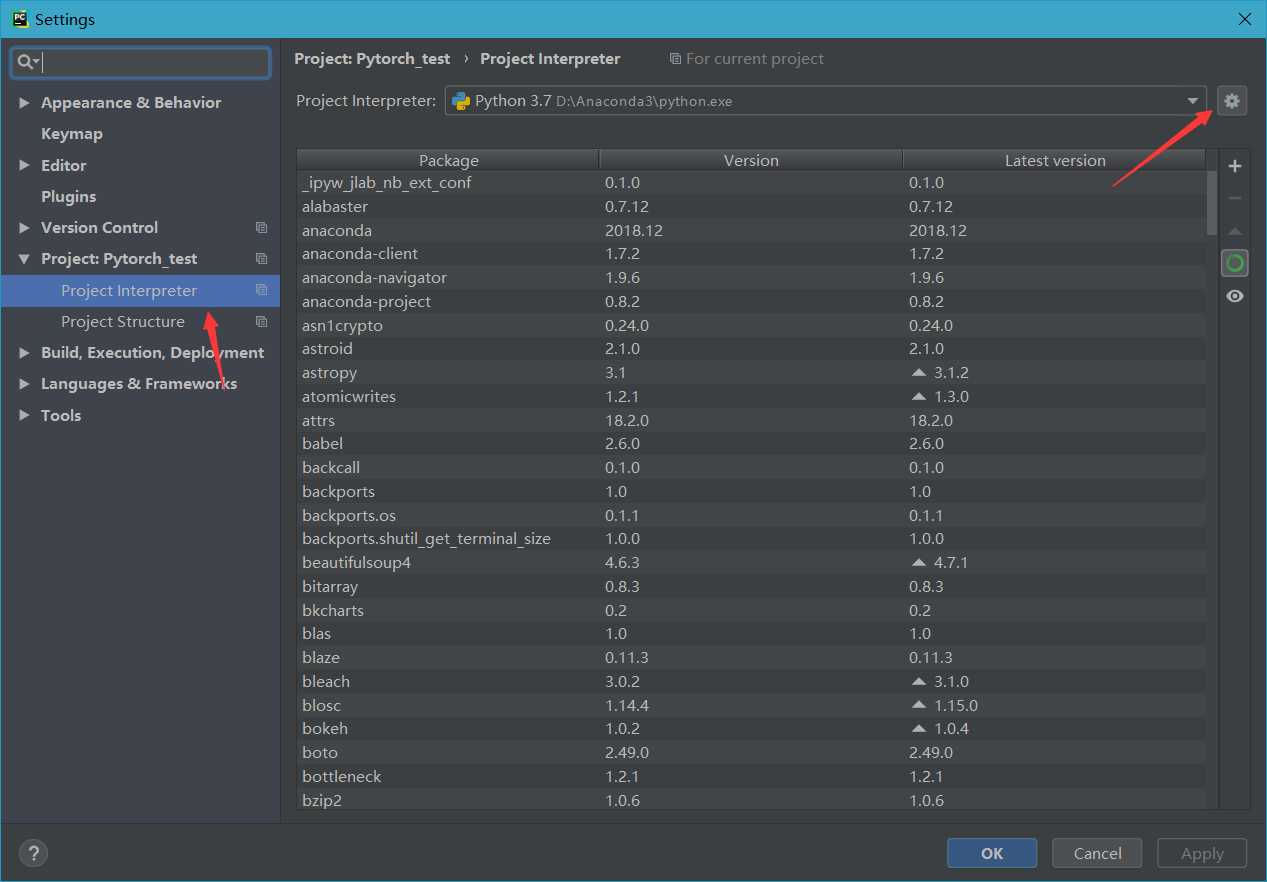Select the babel package row

(x=751, y=443)
